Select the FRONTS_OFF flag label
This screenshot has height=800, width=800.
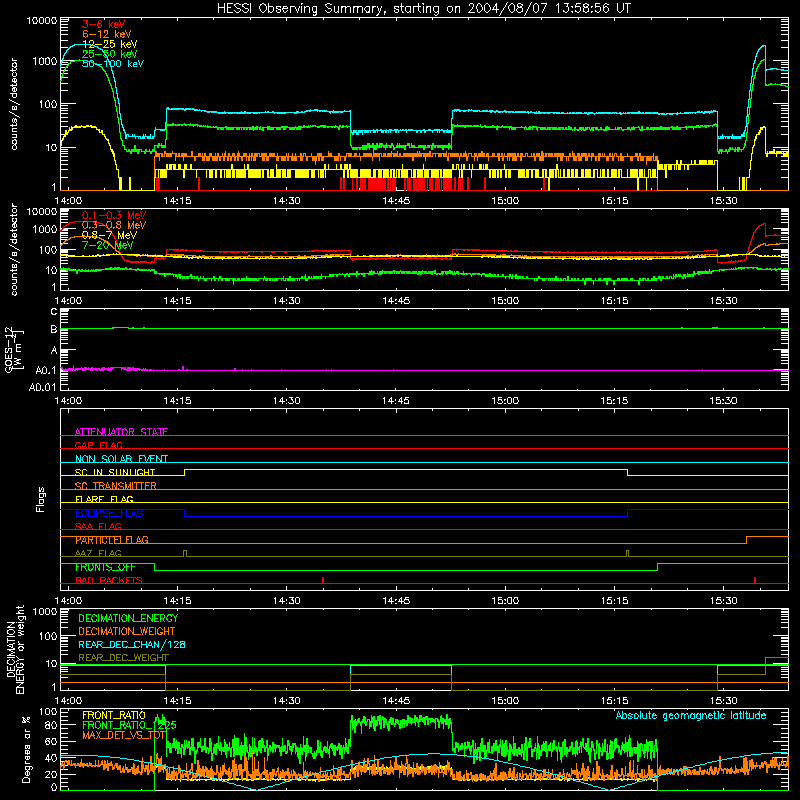click(105, 567)
